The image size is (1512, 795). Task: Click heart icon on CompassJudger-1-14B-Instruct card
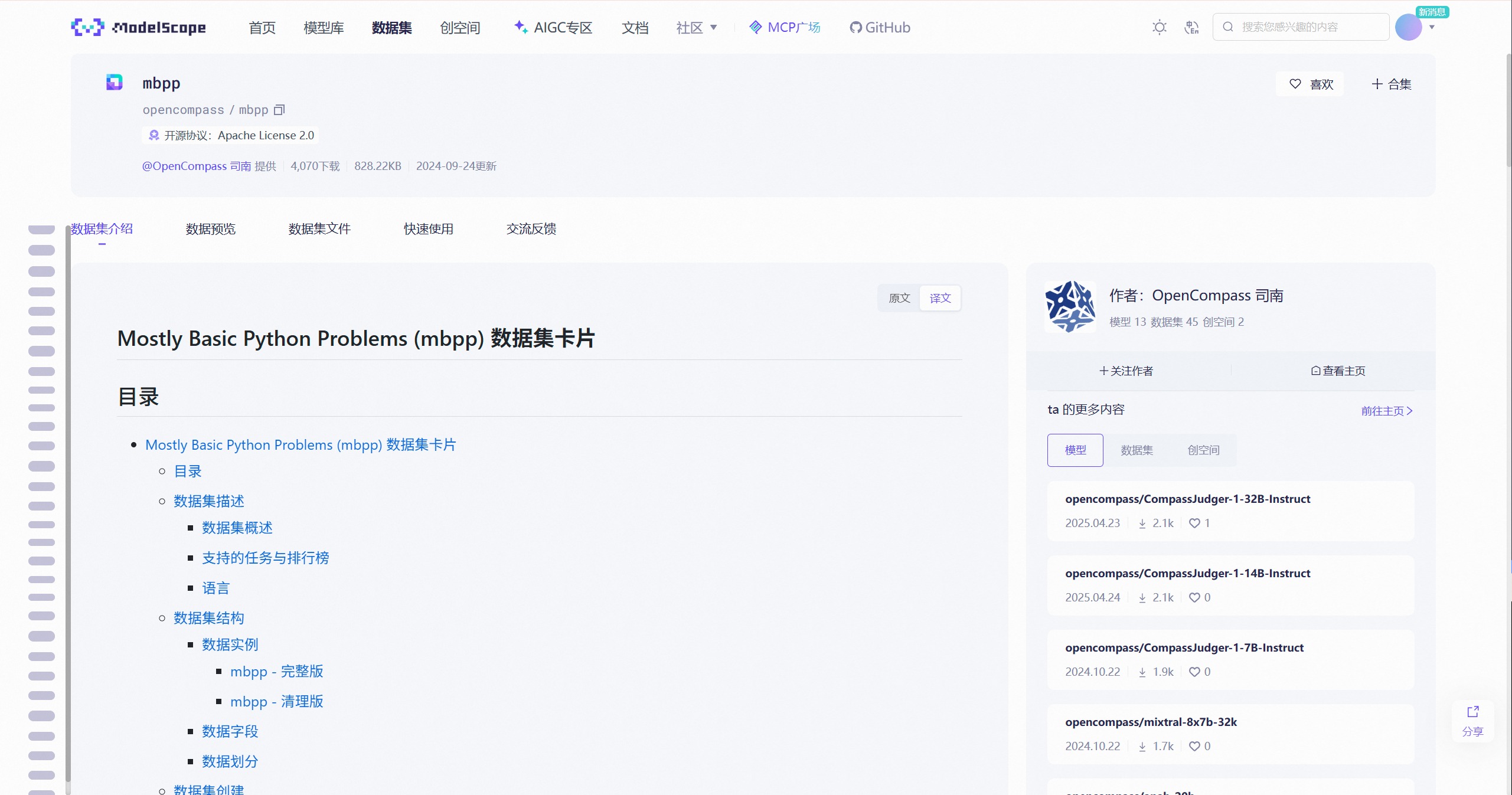[x=1194, y=598]
